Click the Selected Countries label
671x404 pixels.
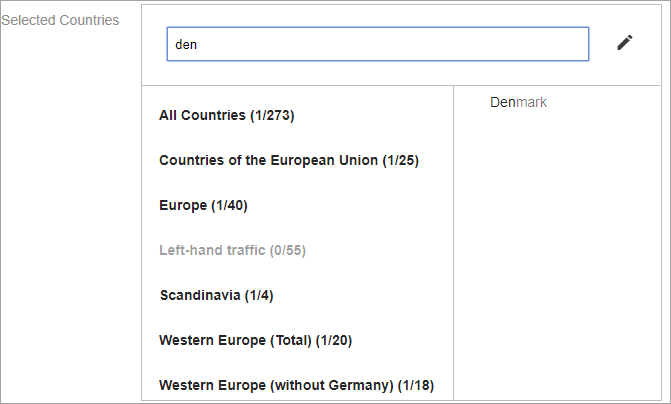click(60, 20)
